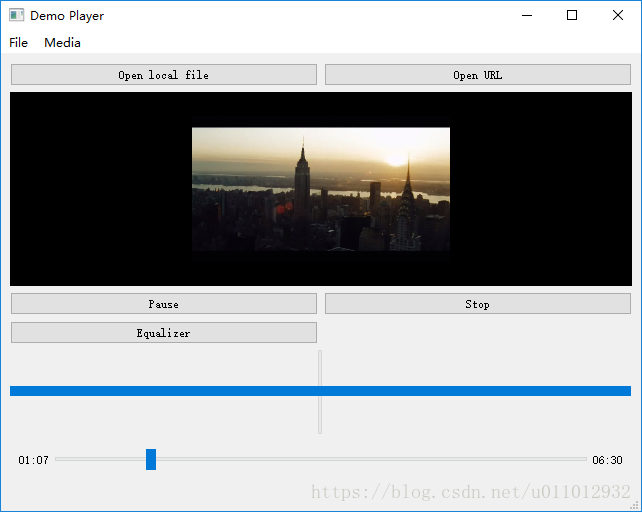Viewport: 642px width, 512px height.
Task: Pause the video playback
Action: coord(164,304)
